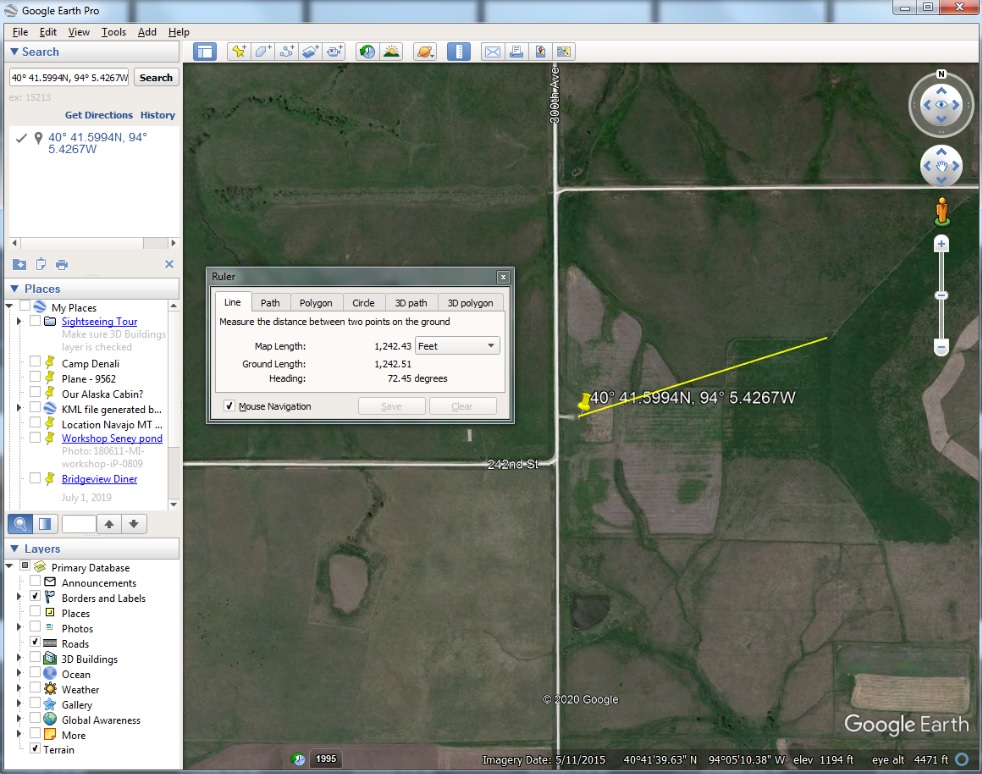This screenshot has width=982, height=774.
Task: Expand Borders and Labels layer
Action: 19,597
